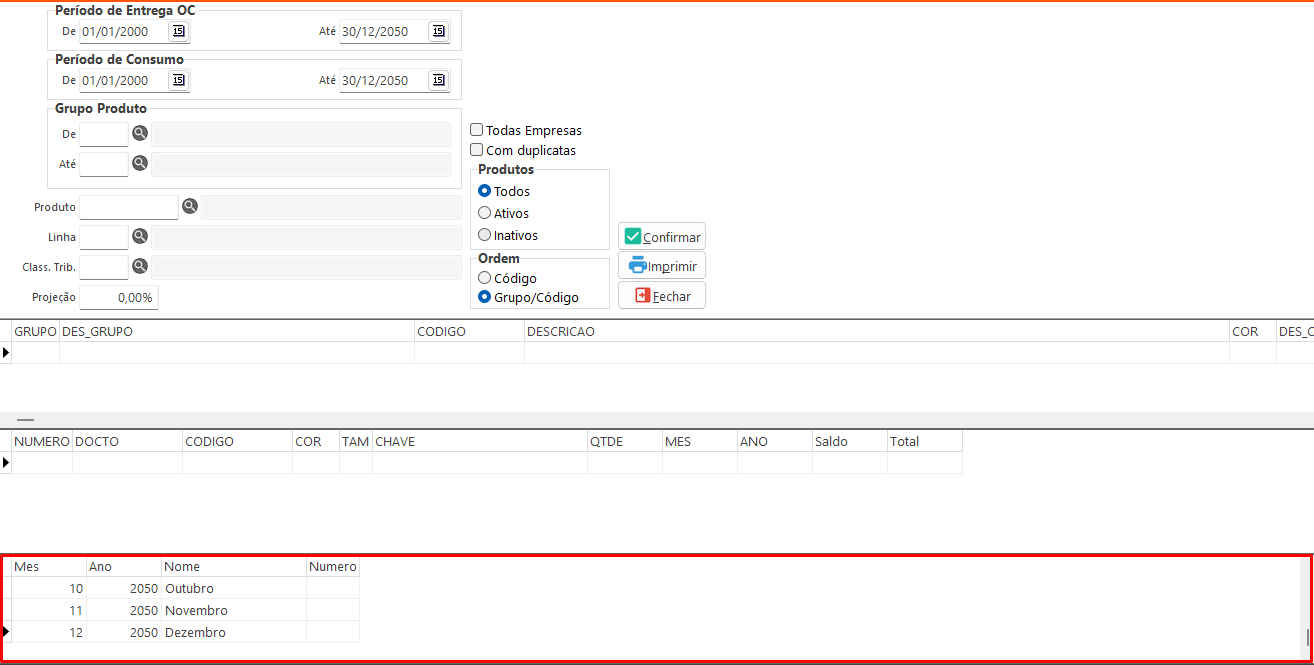The image size is (1314, 665).
Task: Click the Fechar button
Action: click(x=662, y=296)
